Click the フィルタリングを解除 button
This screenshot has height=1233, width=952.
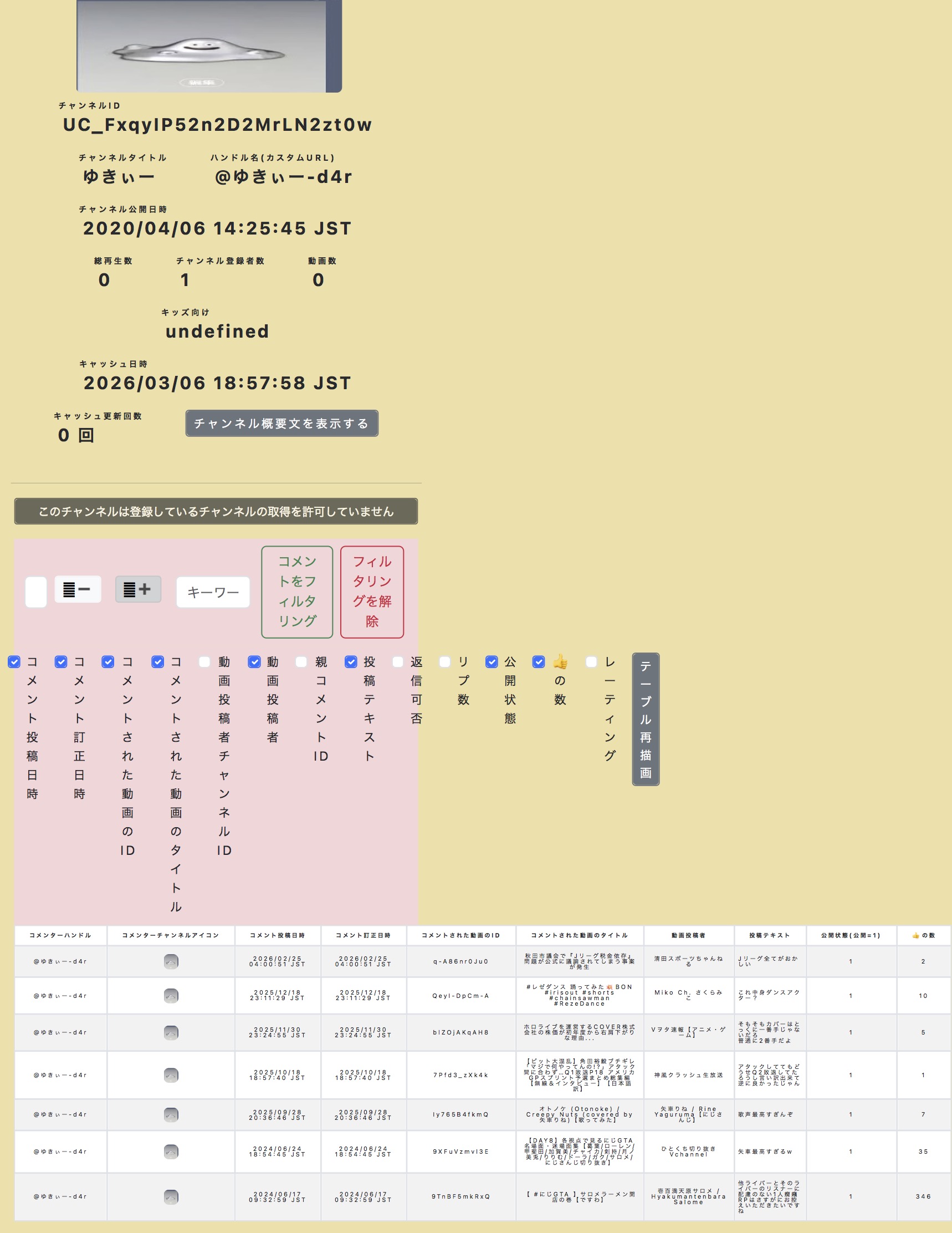(x=372, y=592)
